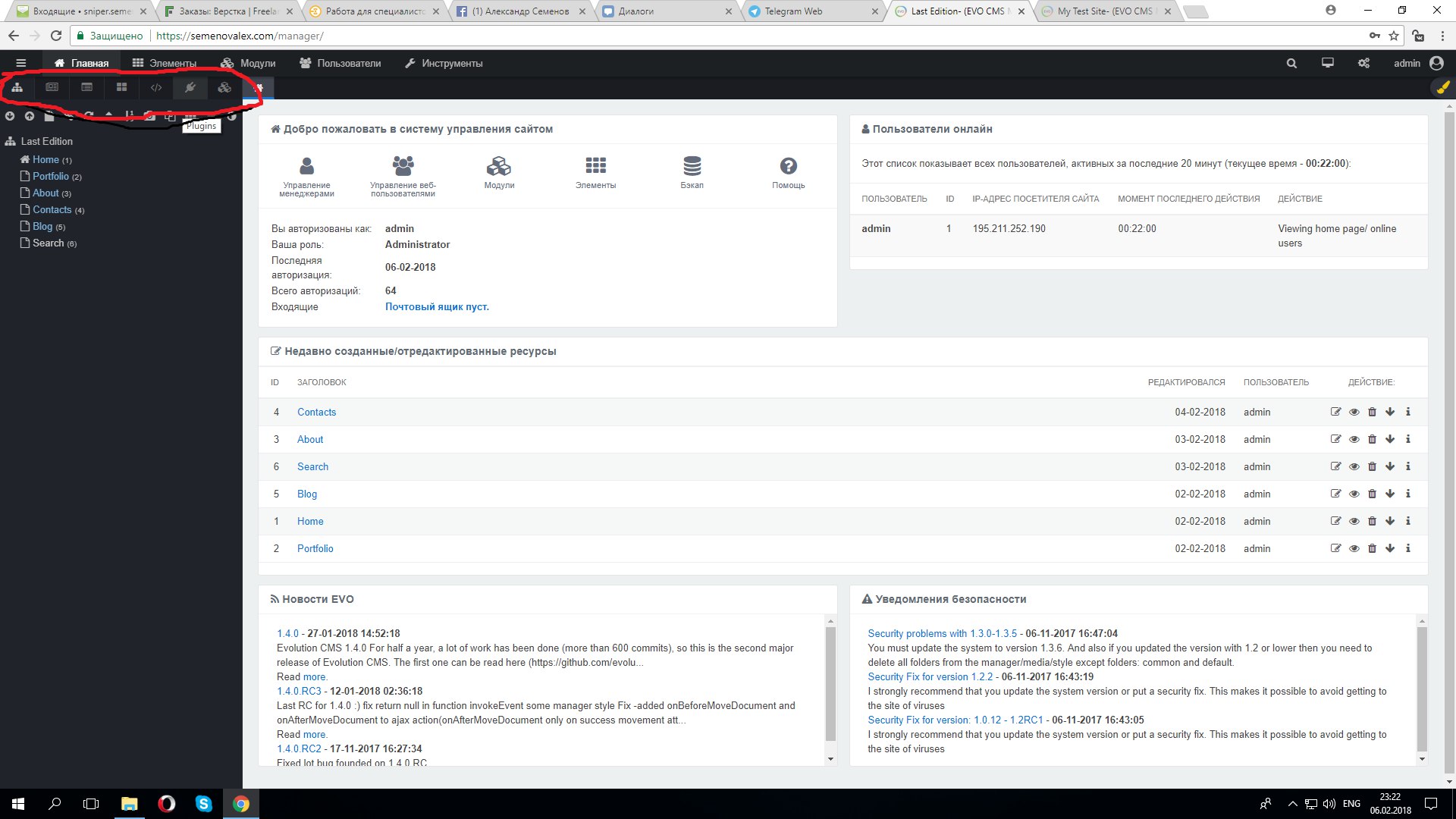Open Portfolio link in recent resources

tap(315, 548)
